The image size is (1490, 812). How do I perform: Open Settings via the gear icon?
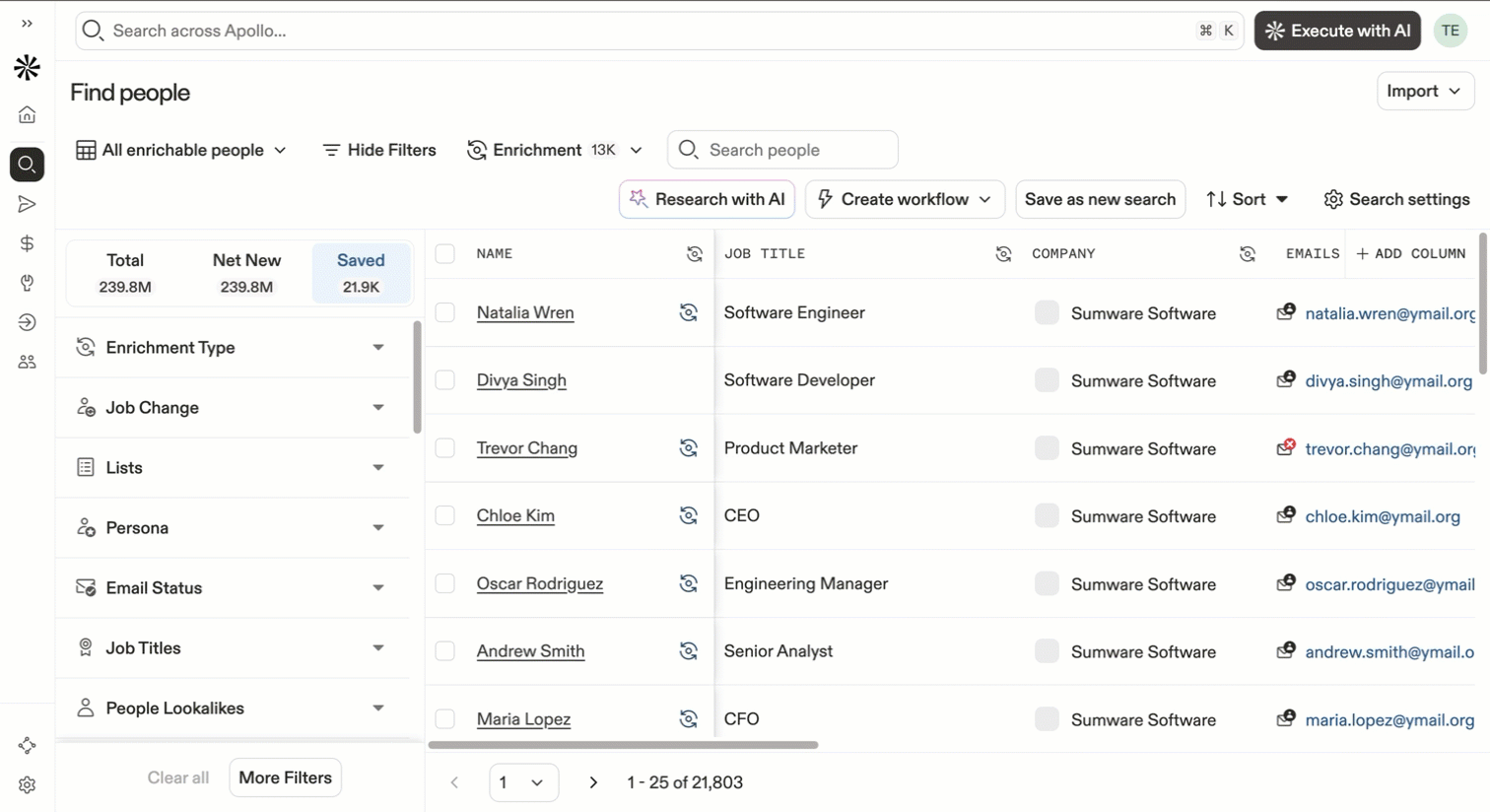pos(27,783)
